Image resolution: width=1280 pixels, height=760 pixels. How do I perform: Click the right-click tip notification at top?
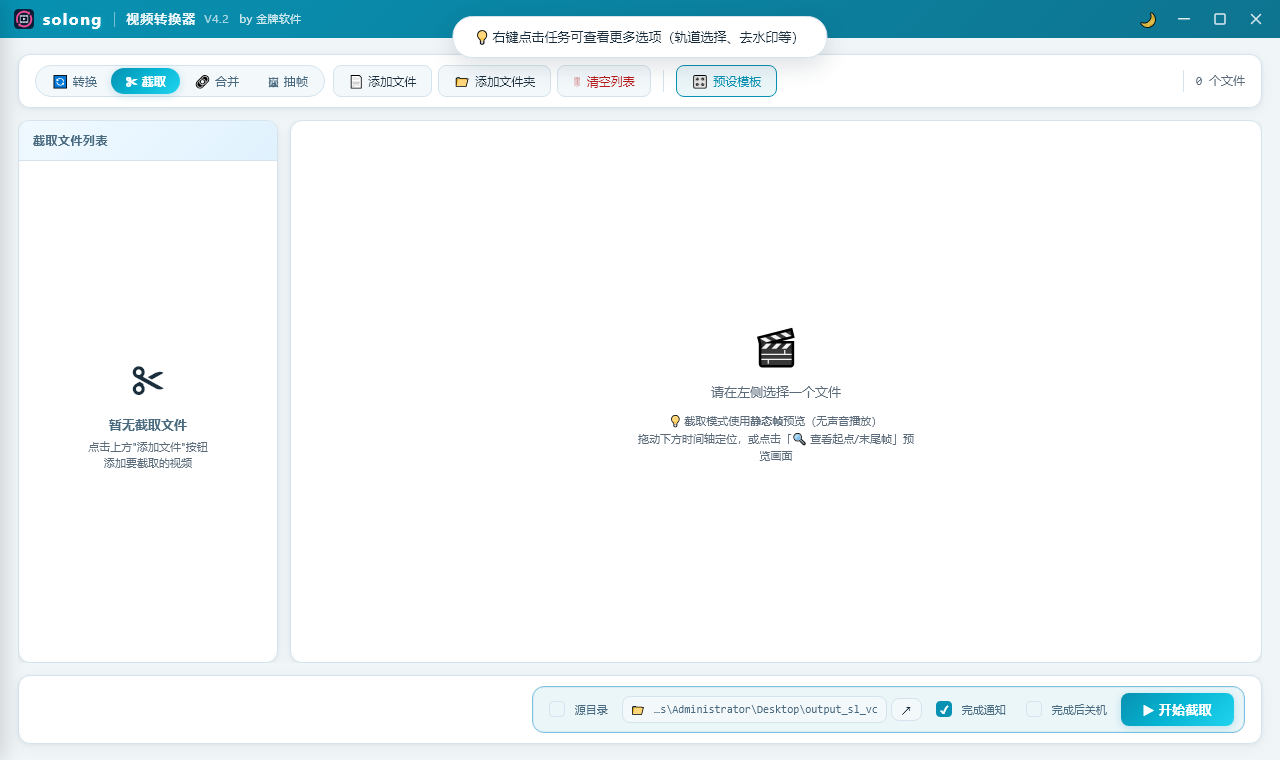(640, 37)
